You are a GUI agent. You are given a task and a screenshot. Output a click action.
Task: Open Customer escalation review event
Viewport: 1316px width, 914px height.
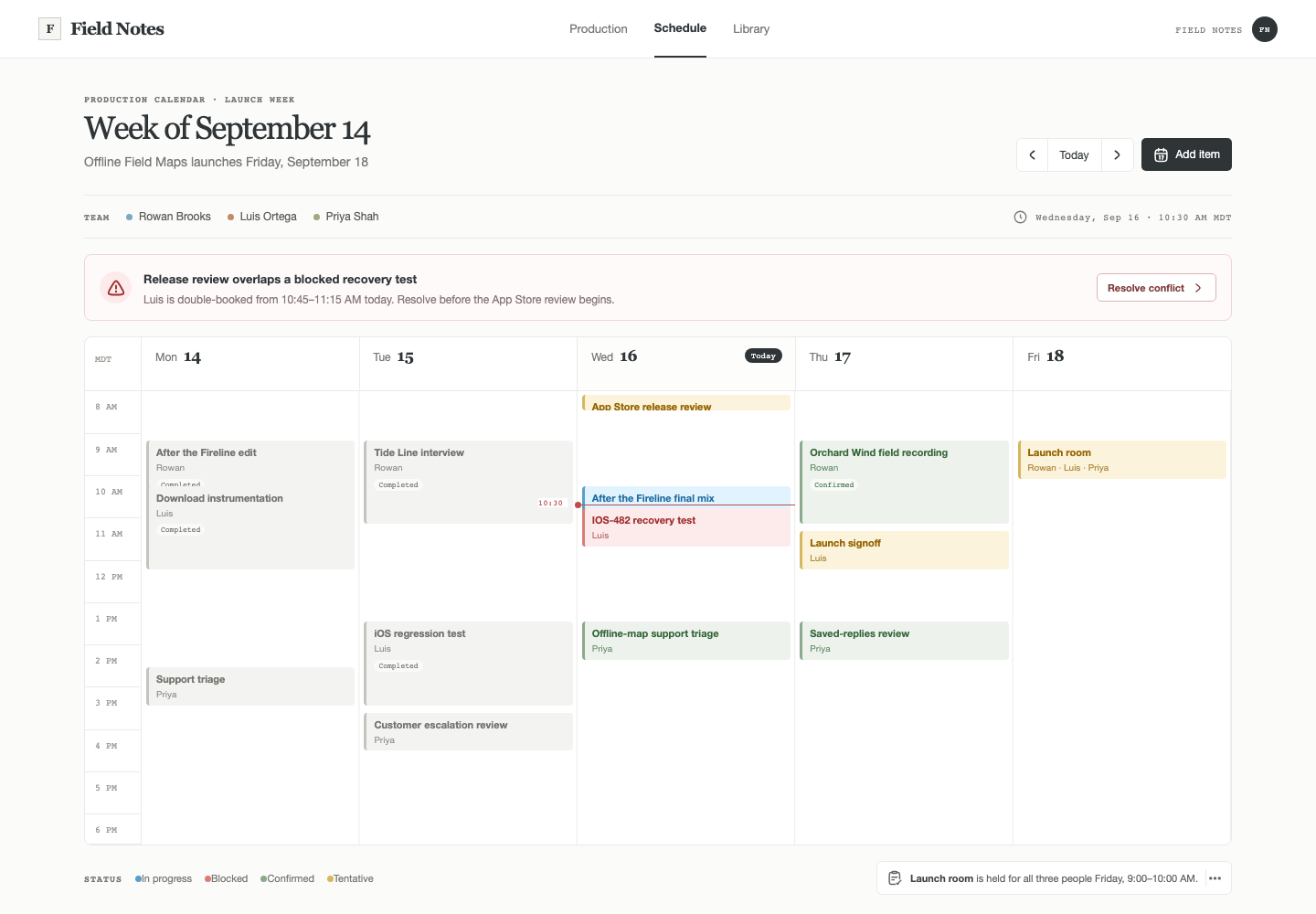(468, 731)
